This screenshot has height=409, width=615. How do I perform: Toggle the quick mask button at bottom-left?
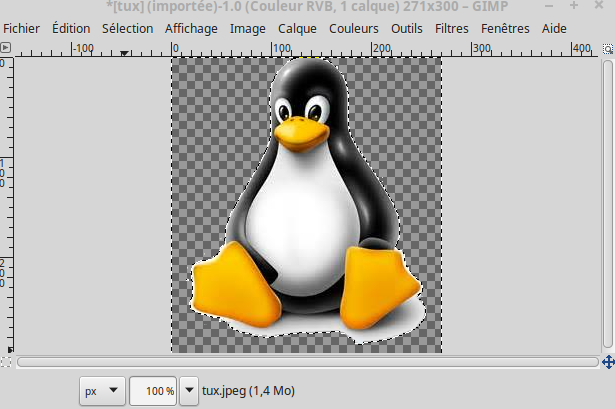click(x=6, y=362)
